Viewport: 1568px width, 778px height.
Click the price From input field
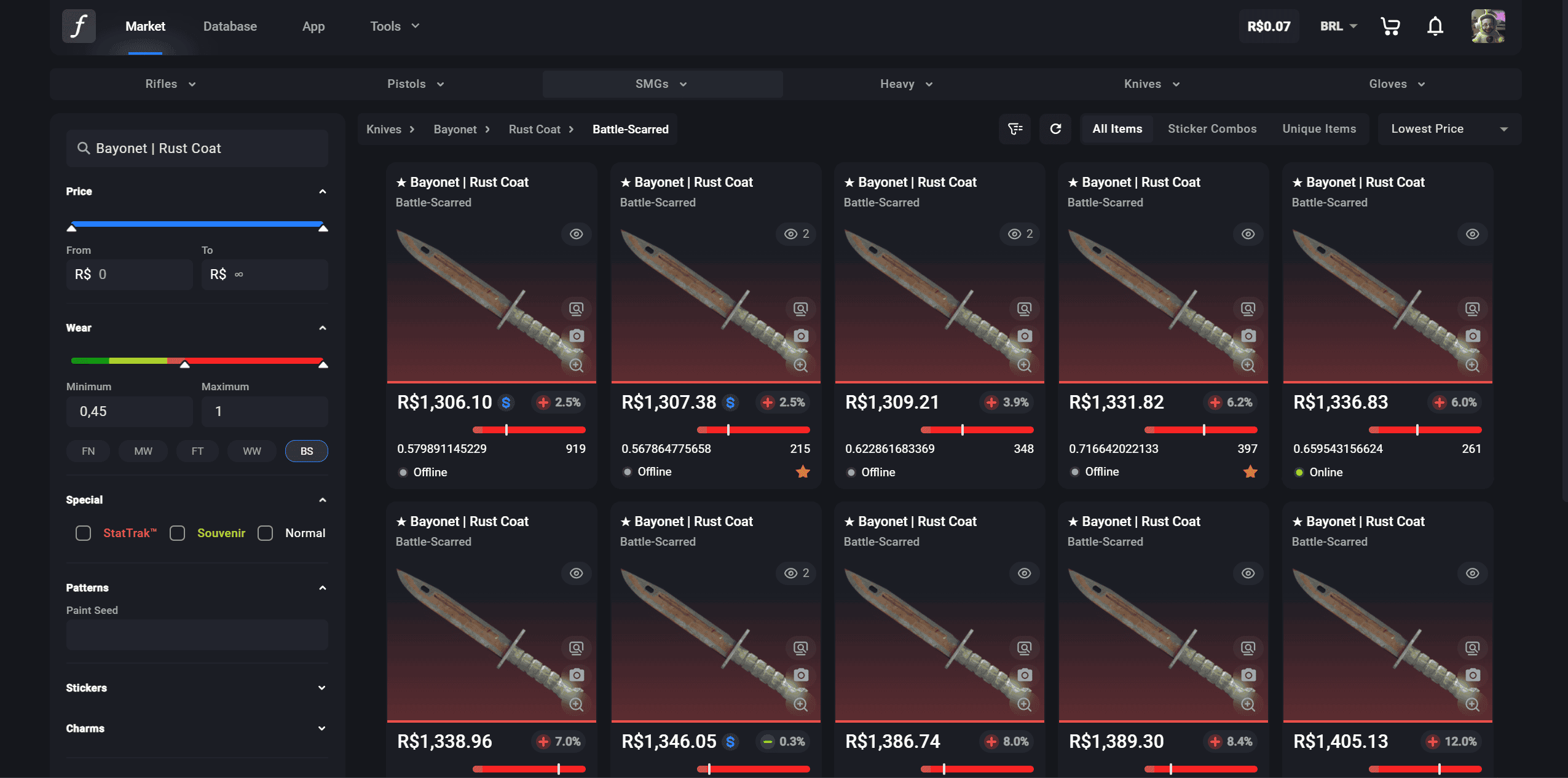coord(129,274)
